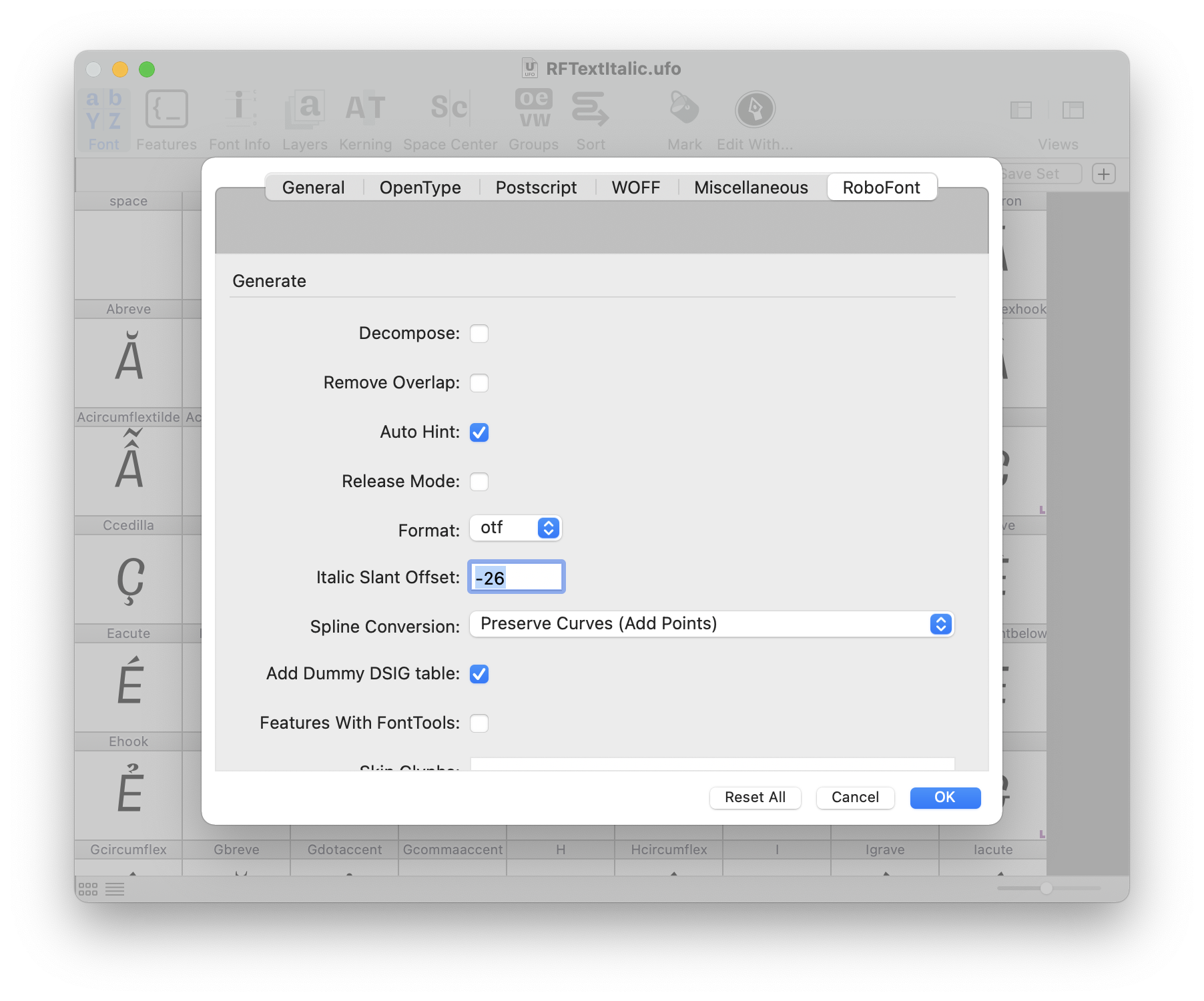
Task: Open the Layers toolbar icon
Action: (304, 119)
